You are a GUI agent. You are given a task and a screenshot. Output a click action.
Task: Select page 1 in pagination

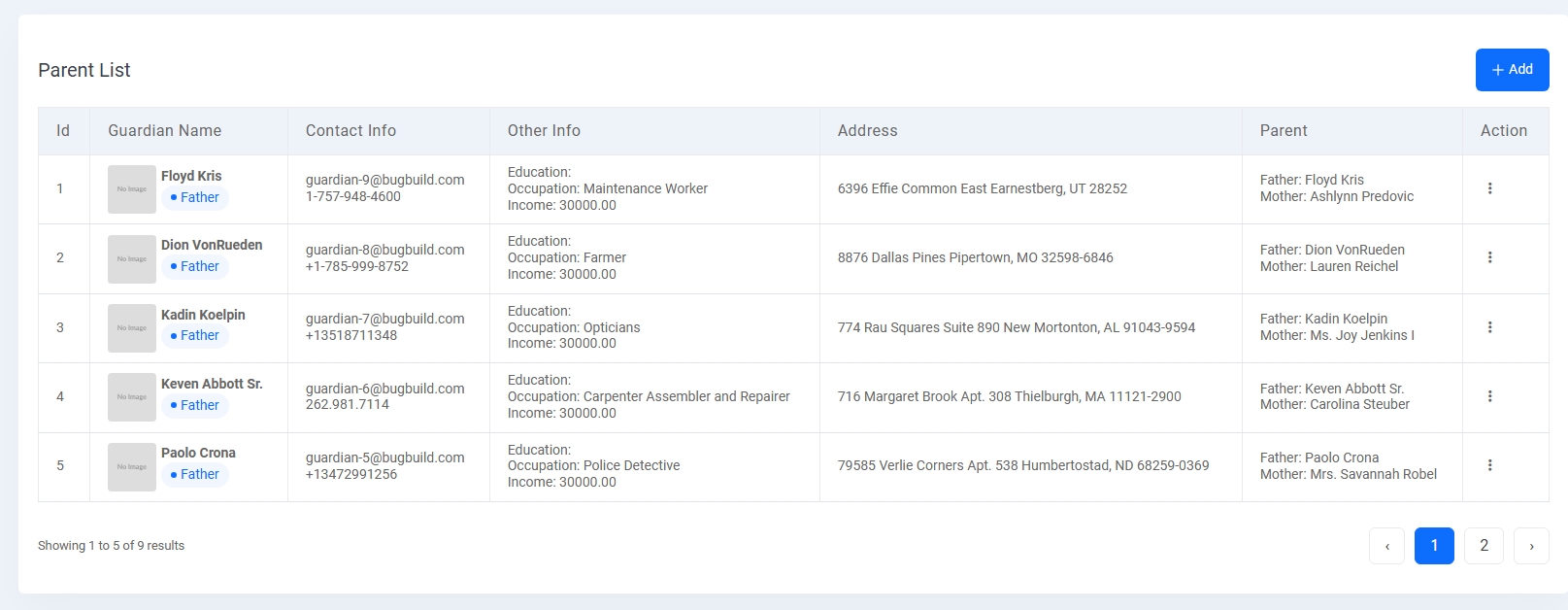[x=1434, y=546]
